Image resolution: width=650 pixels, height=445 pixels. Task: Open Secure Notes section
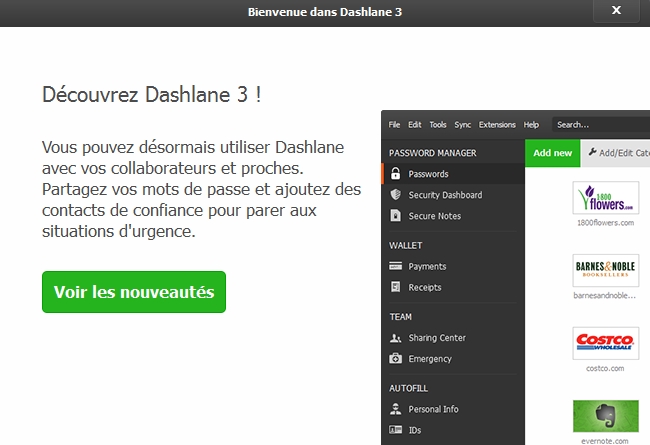(453, 216)
